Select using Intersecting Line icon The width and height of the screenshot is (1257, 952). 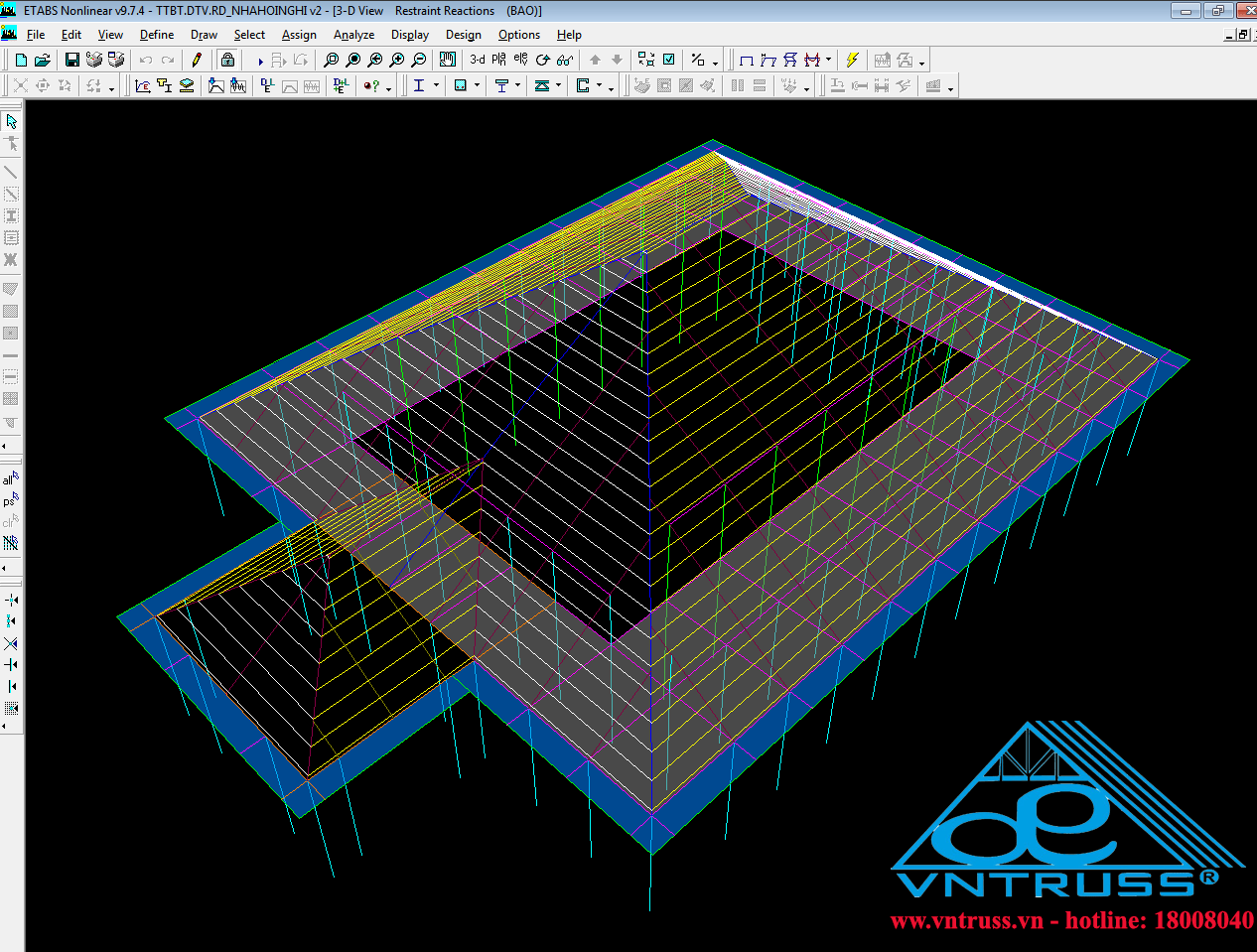pos(11,543)
